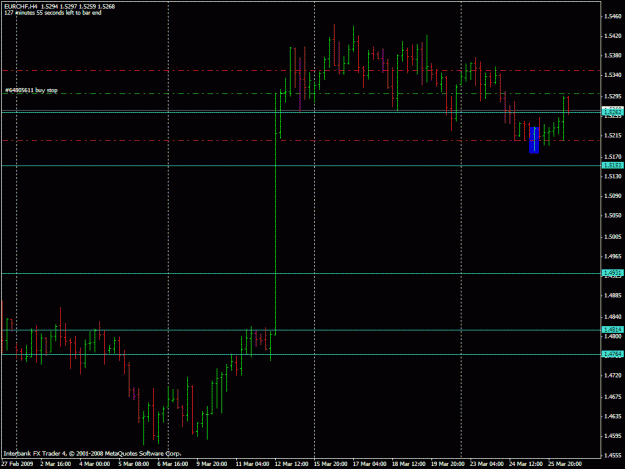The image size is (625, 469).
Task: Click the 1.5130 price scale value
Action: coord(613,176)
